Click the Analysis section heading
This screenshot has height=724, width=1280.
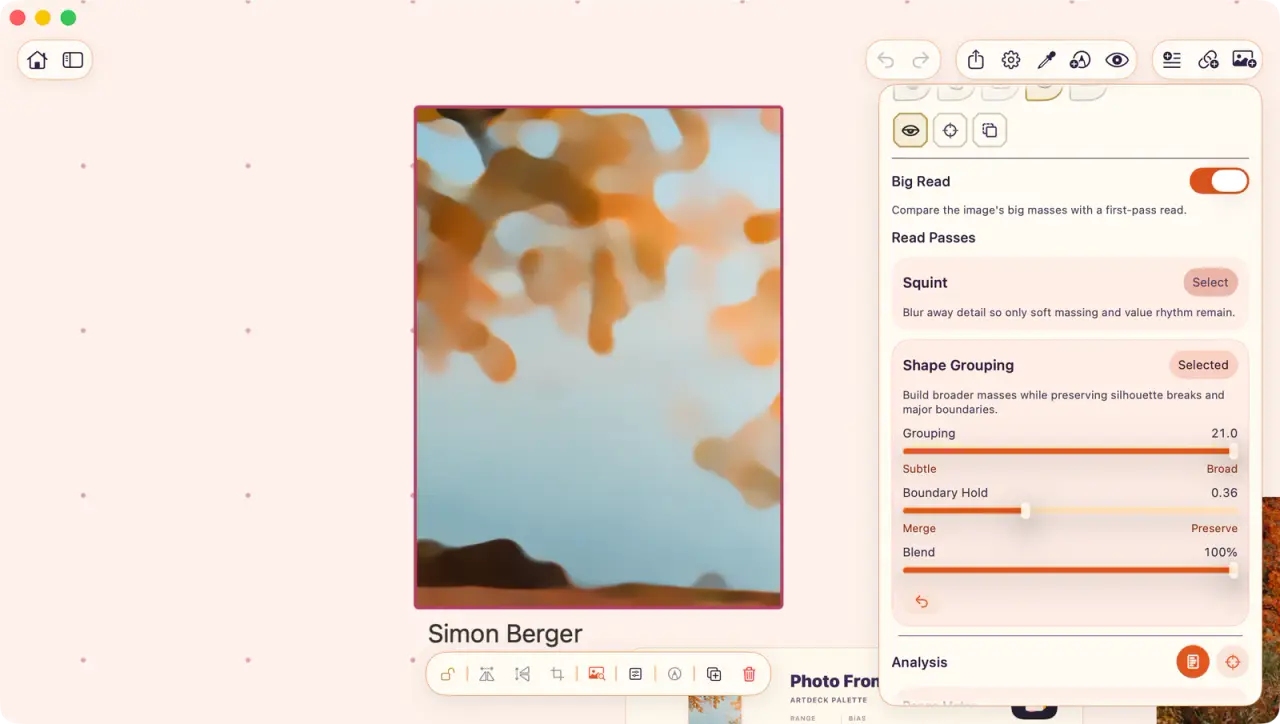coord(919,662)
